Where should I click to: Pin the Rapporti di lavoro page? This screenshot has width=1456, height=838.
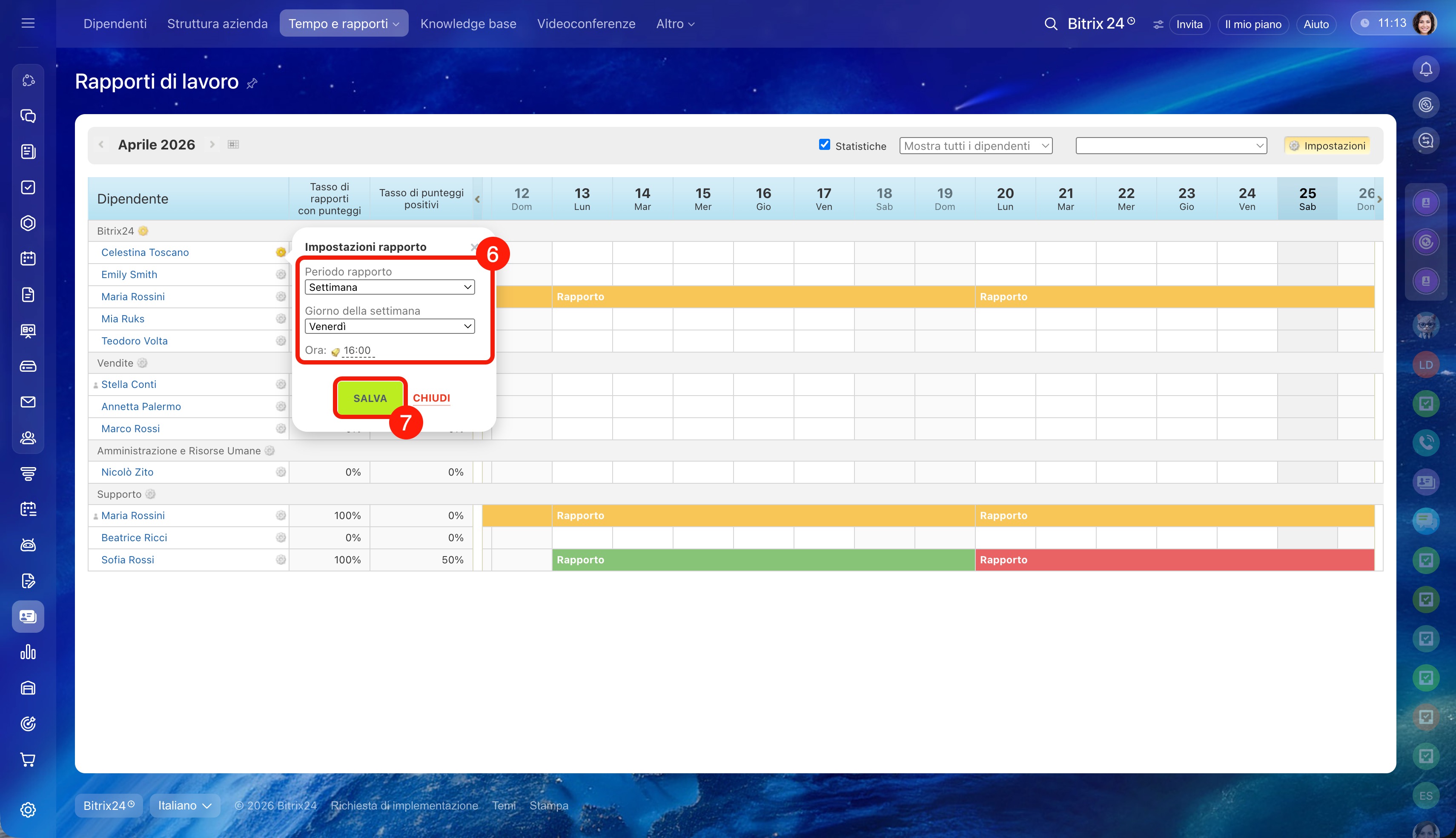pyautogui.click(x=252, y=83)
